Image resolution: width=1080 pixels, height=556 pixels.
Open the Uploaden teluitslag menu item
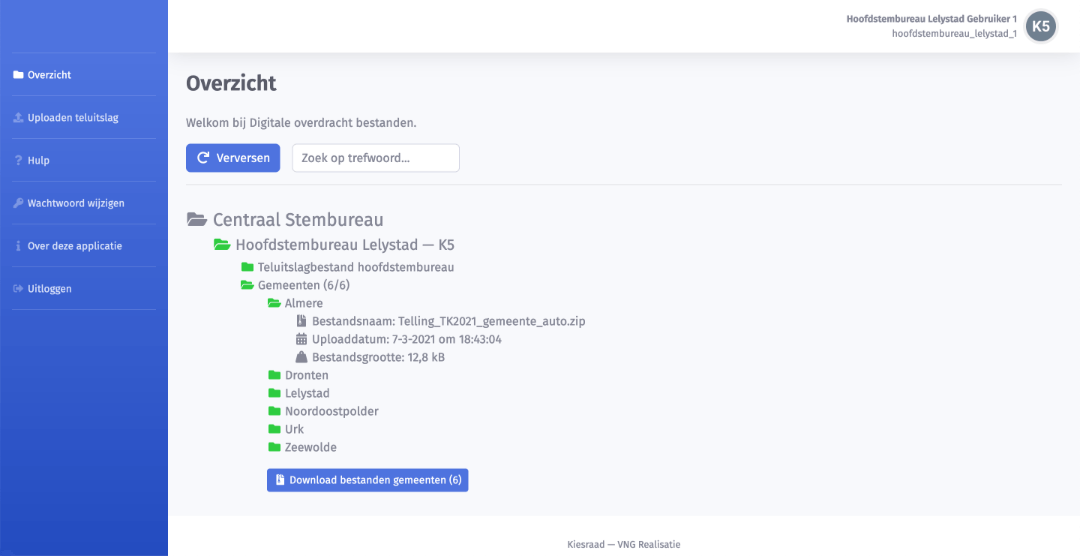point(73,118)
